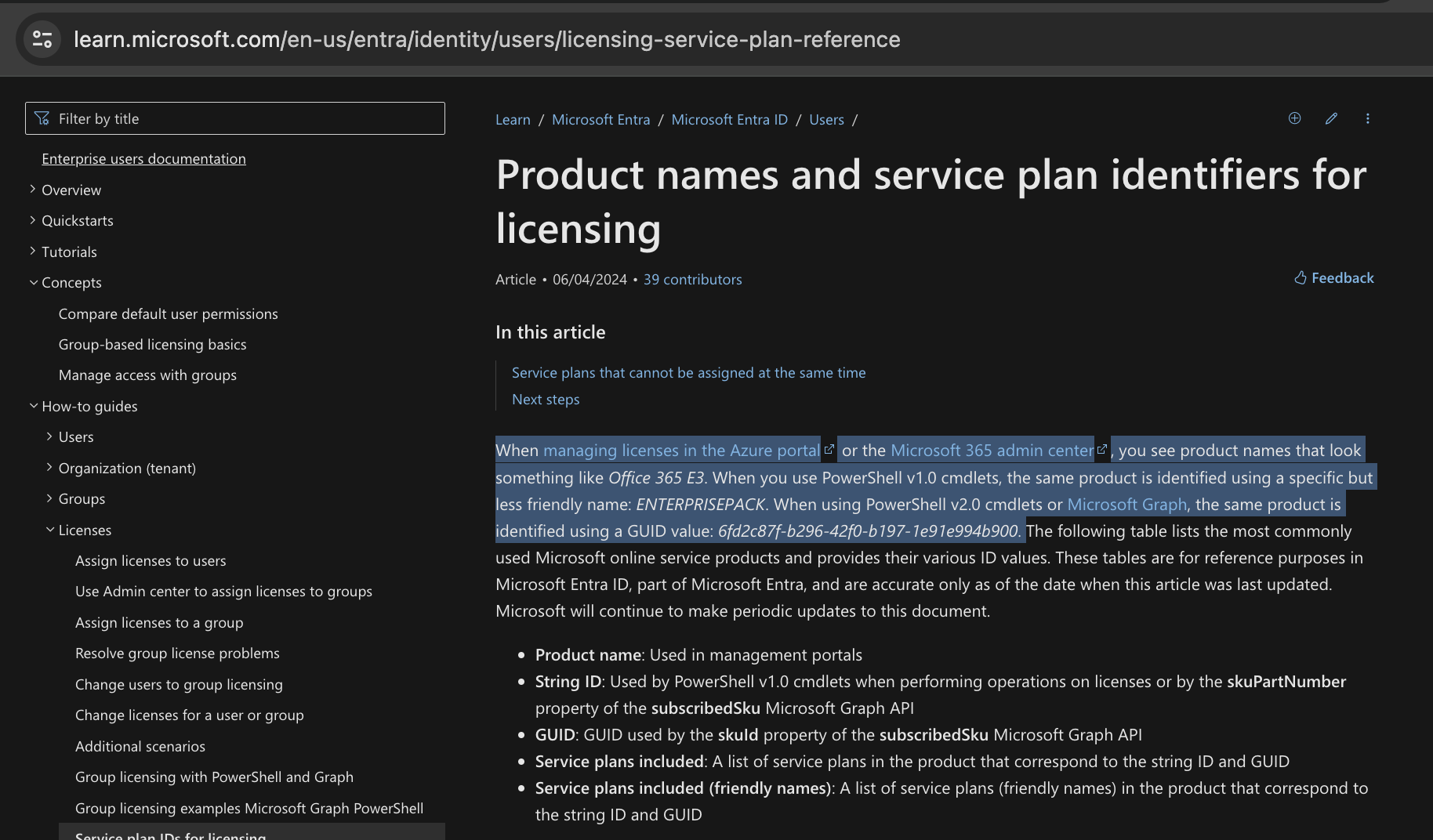Open the more actions three-dot menu
Screen dimensions: 1433x840
(1367, 118)
